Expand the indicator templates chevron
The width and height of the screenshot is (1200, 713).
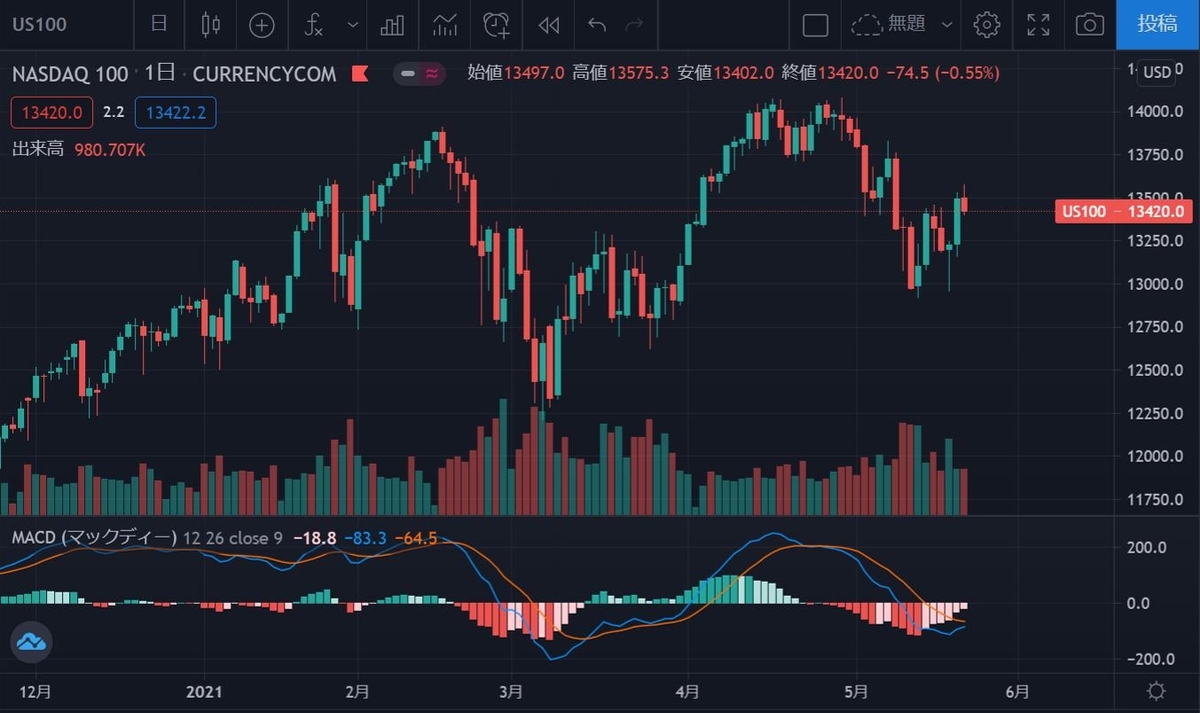click(352, 25)
